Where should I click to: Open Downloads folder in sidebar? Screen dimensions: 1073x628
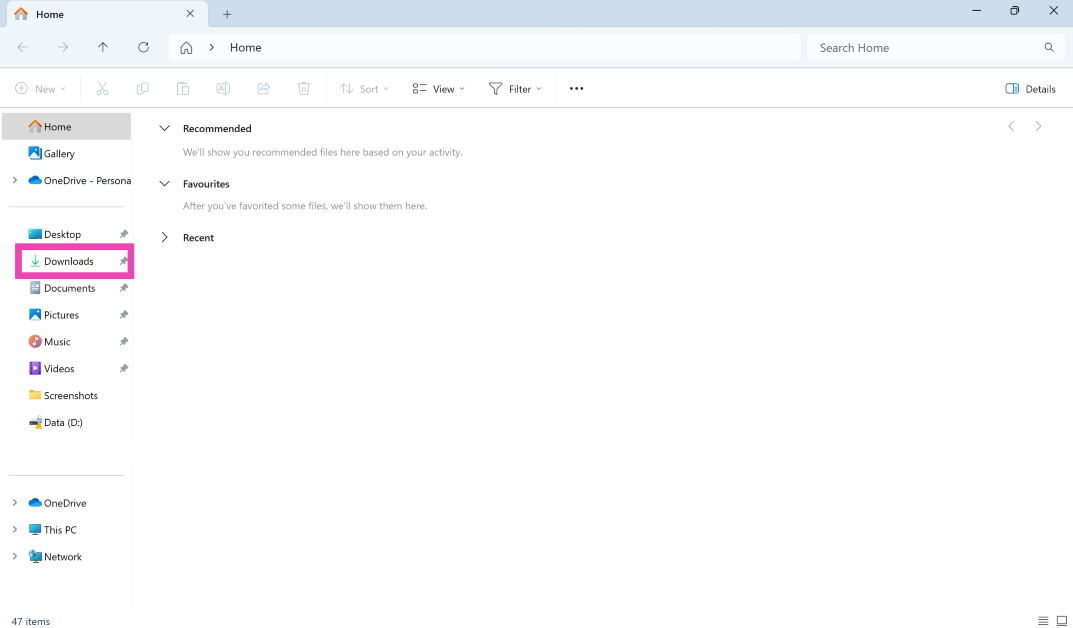(68, 261)
